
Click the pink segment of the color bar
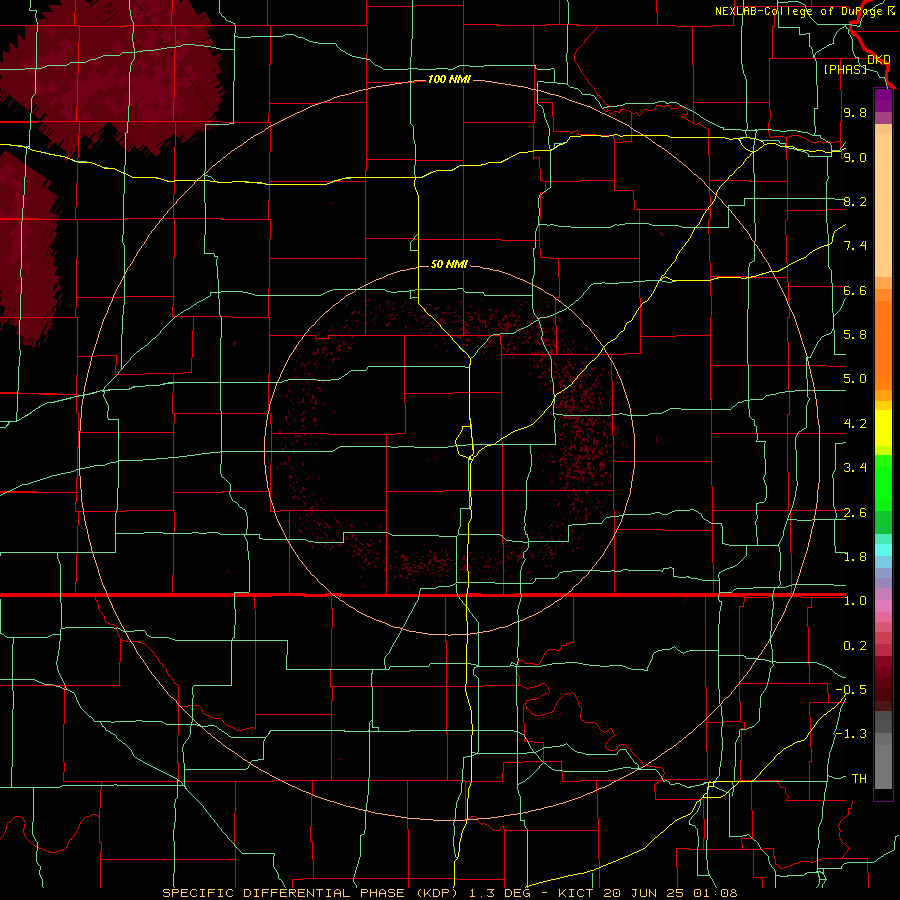(x=883, y=606)
